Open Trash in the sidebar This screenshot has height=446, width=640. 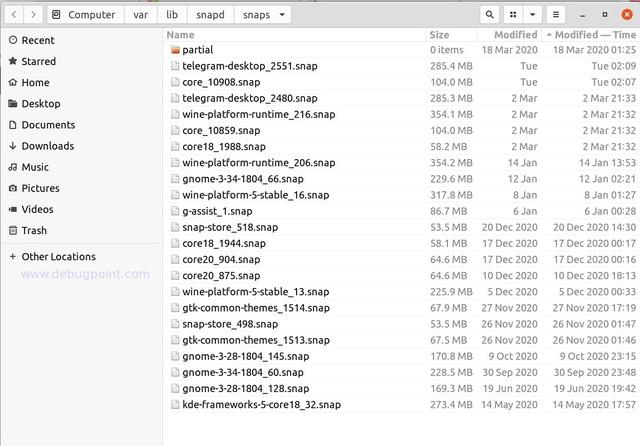[34, 230]
